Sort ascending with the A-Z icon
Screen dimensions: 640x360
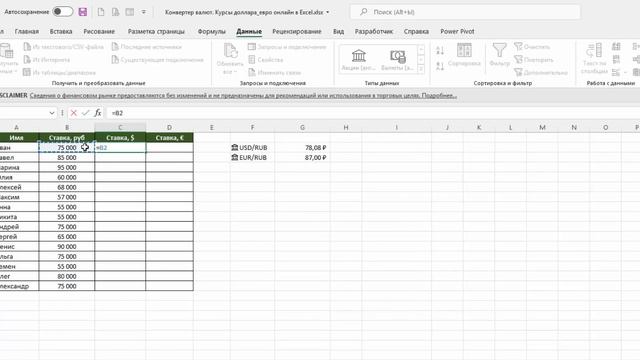tap(440, 51)
